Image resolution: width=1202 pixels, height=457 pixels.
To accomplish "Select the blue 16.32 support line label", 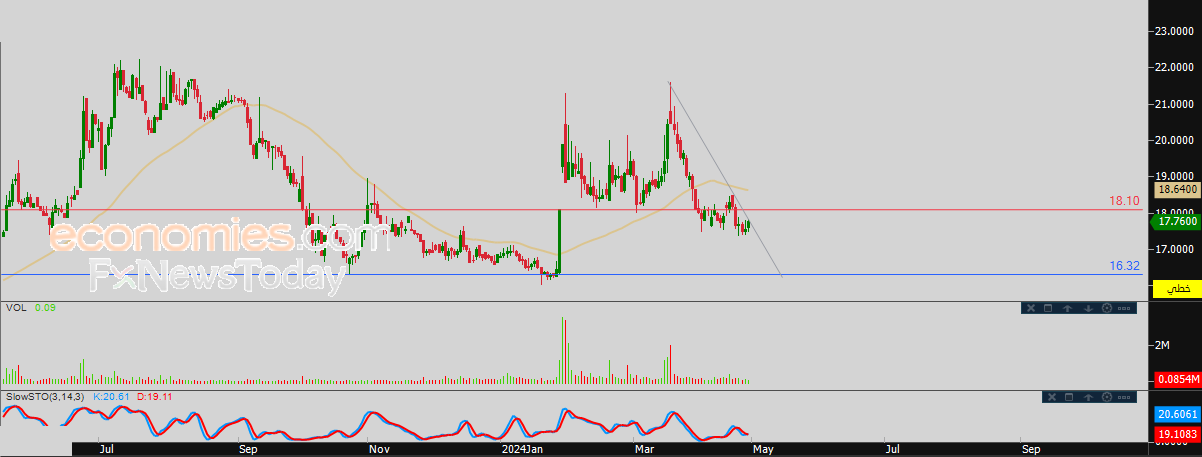I will (x=1123, y=266).
